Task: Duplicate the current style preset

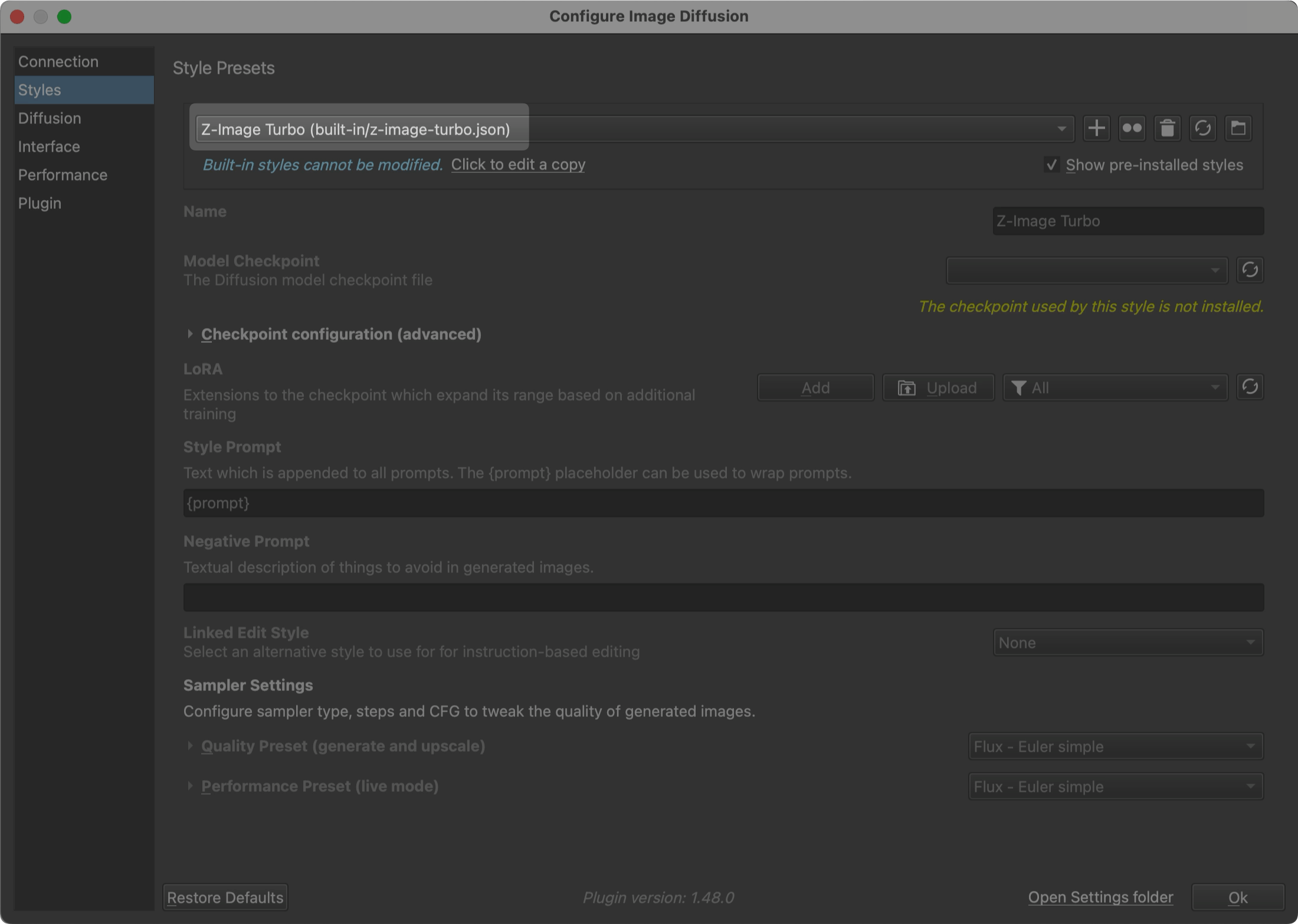Action: 1132,128
